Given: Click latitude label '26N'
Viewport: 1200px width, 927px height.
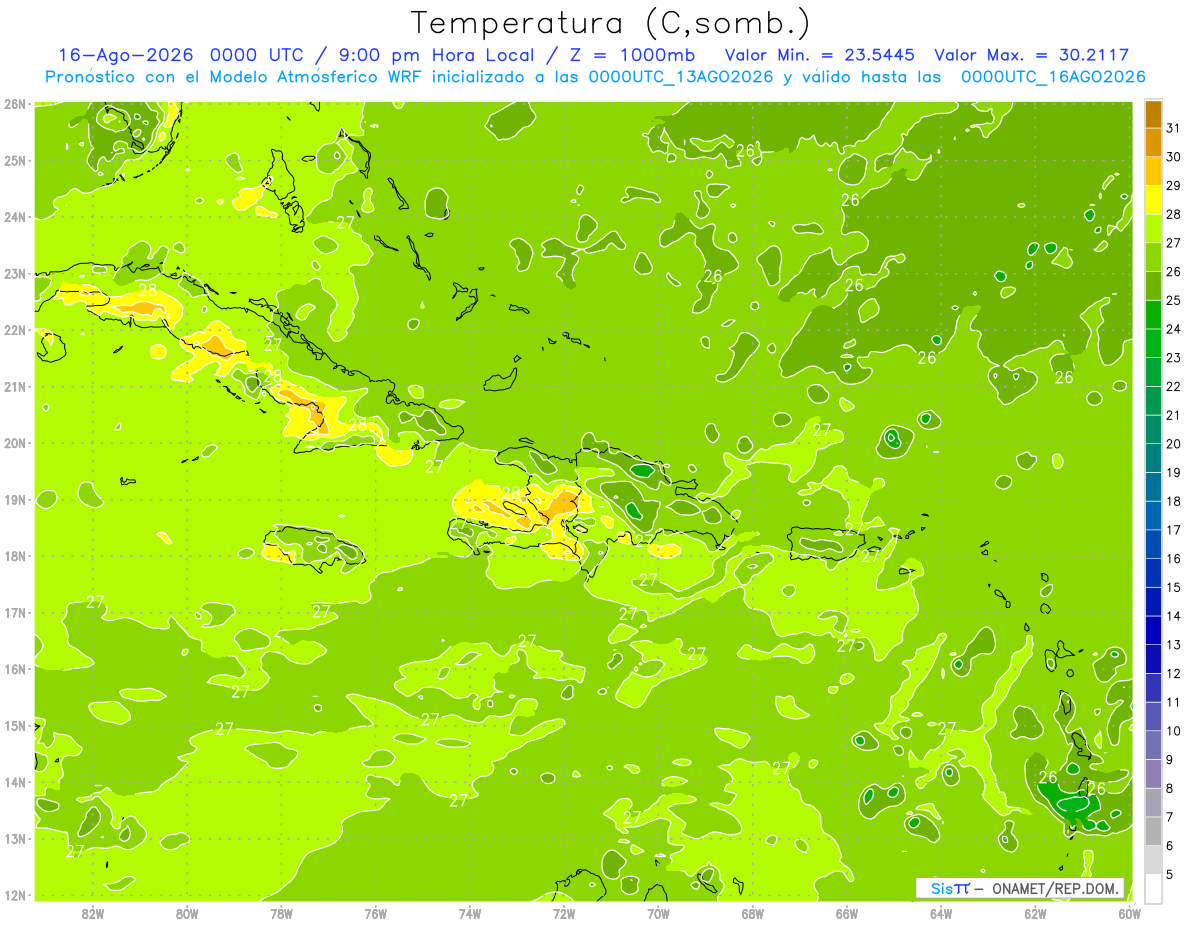Looking at the screenshot, I should [x=15, y=104].
